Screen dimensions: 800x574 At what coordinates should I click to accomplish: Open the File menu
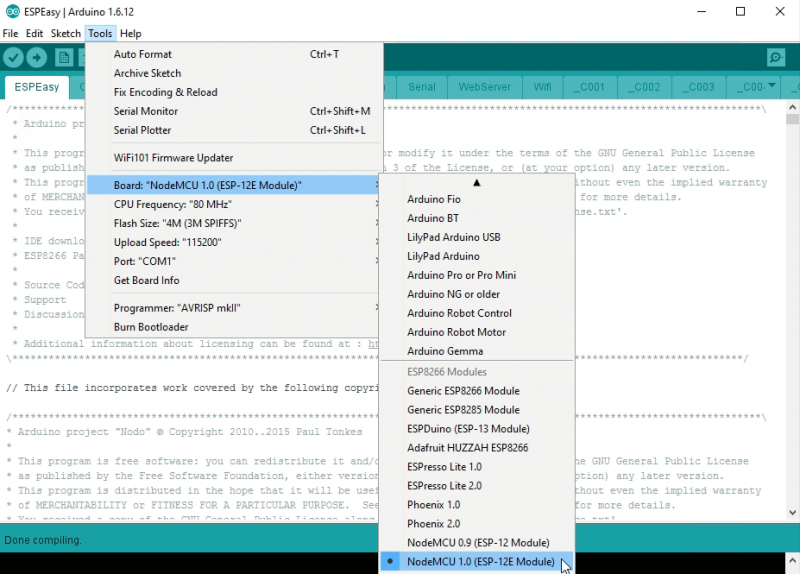[10, 34]
